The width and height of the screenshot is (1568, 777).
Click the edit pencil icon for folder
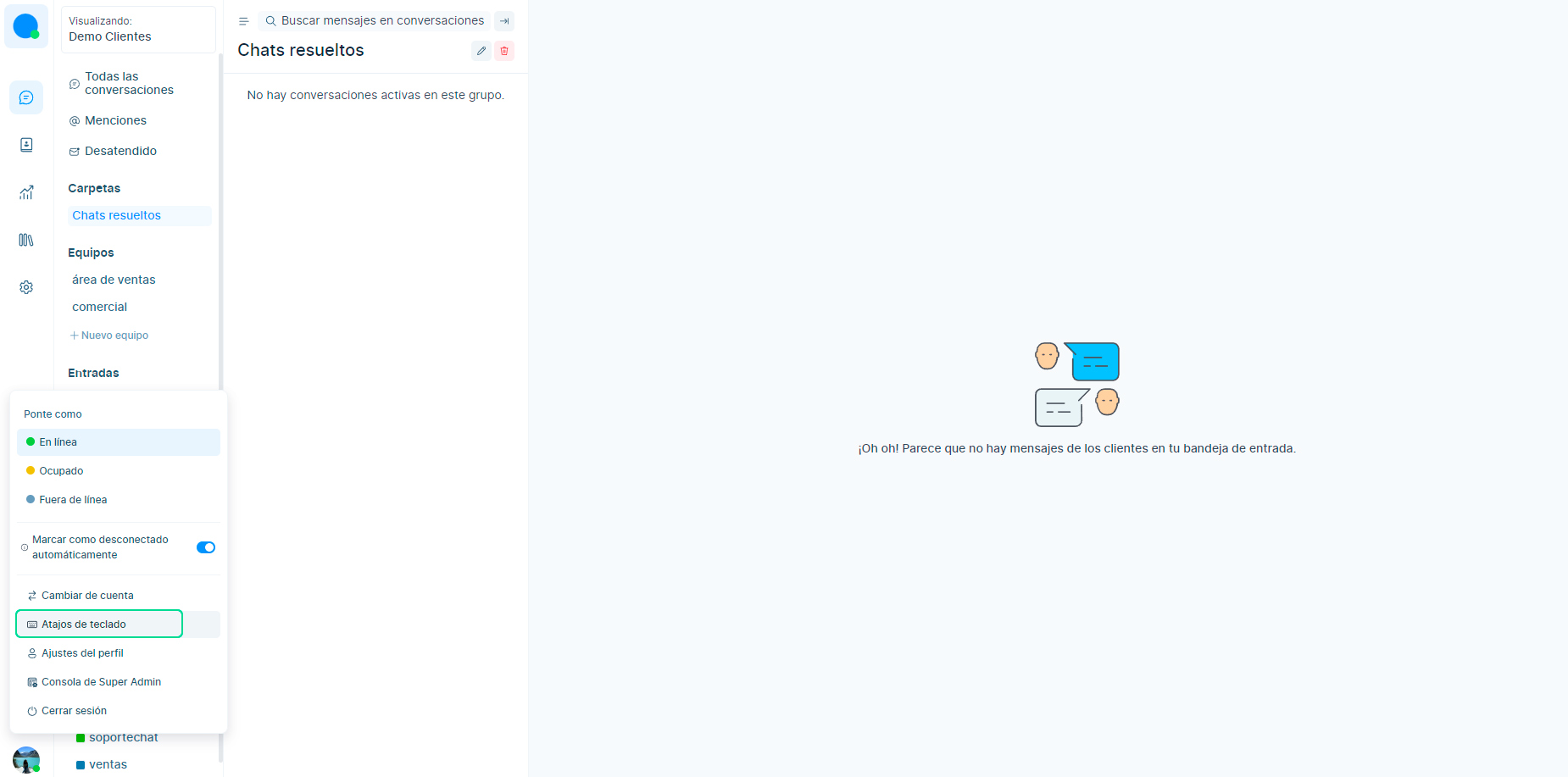tap(481, 51)
